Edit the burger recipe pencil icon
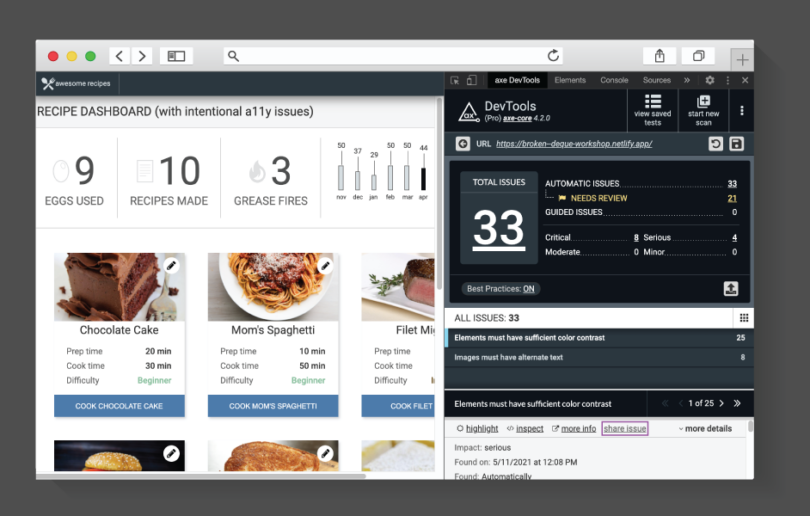810x516 pixels. coord(171,453)
